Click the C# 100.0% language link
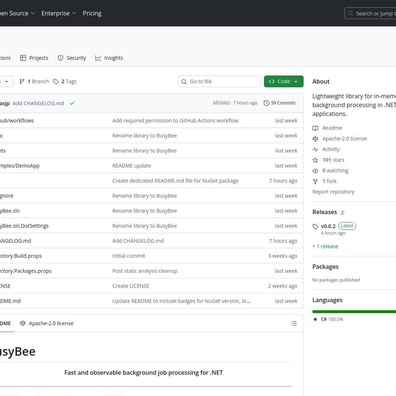The image size is (396, 396). pyautogui.click(x=332, y=319)
